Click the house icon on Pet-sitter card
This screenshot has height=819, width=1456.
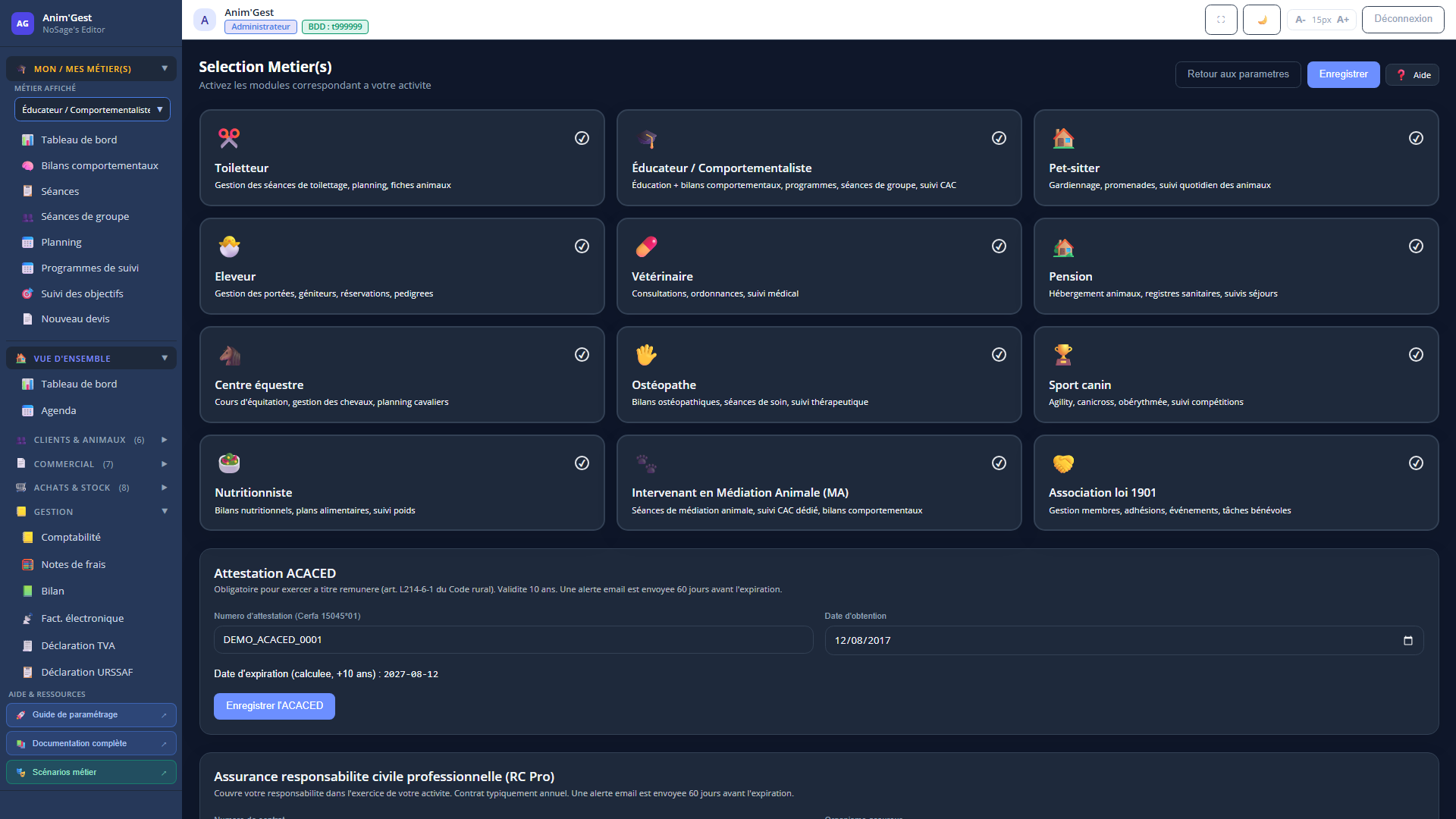click(x=1063, y=138)
